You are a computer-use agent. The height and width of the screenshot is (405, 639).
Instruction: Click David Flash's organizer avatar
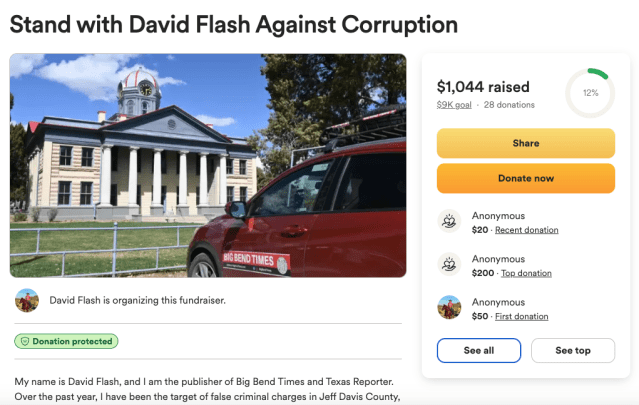[x=27, y=300]
